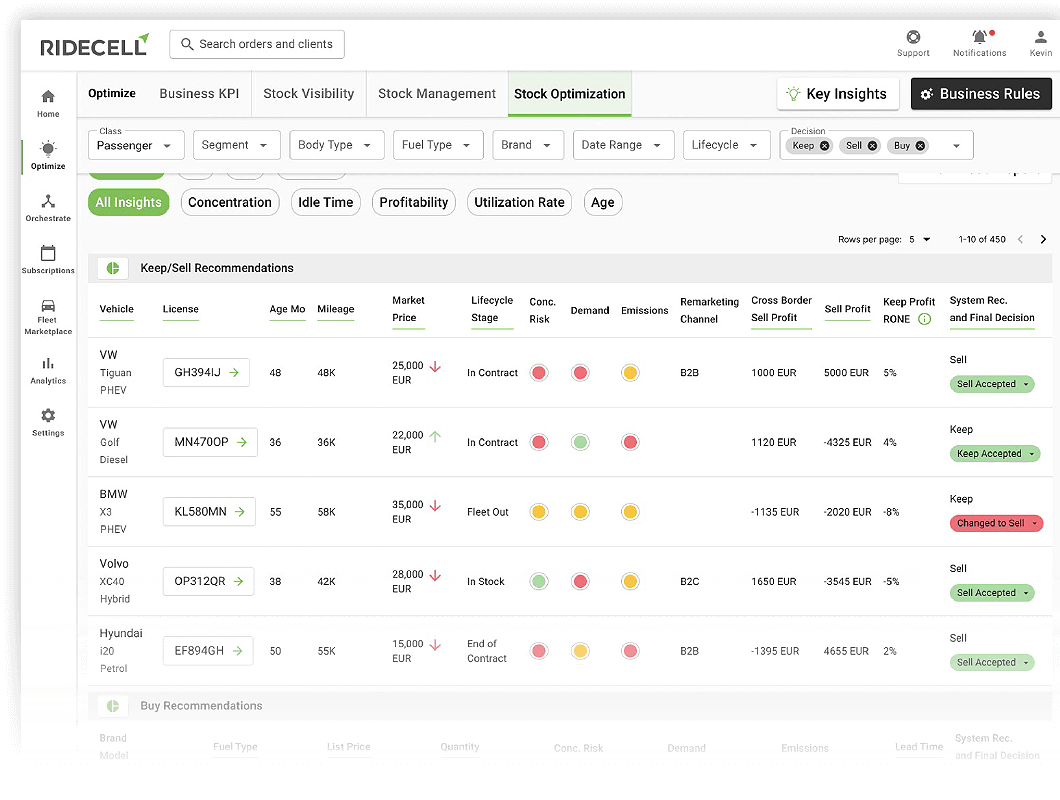
Task: Select the Utilization Rate filter
Action: tap(519, 202)
